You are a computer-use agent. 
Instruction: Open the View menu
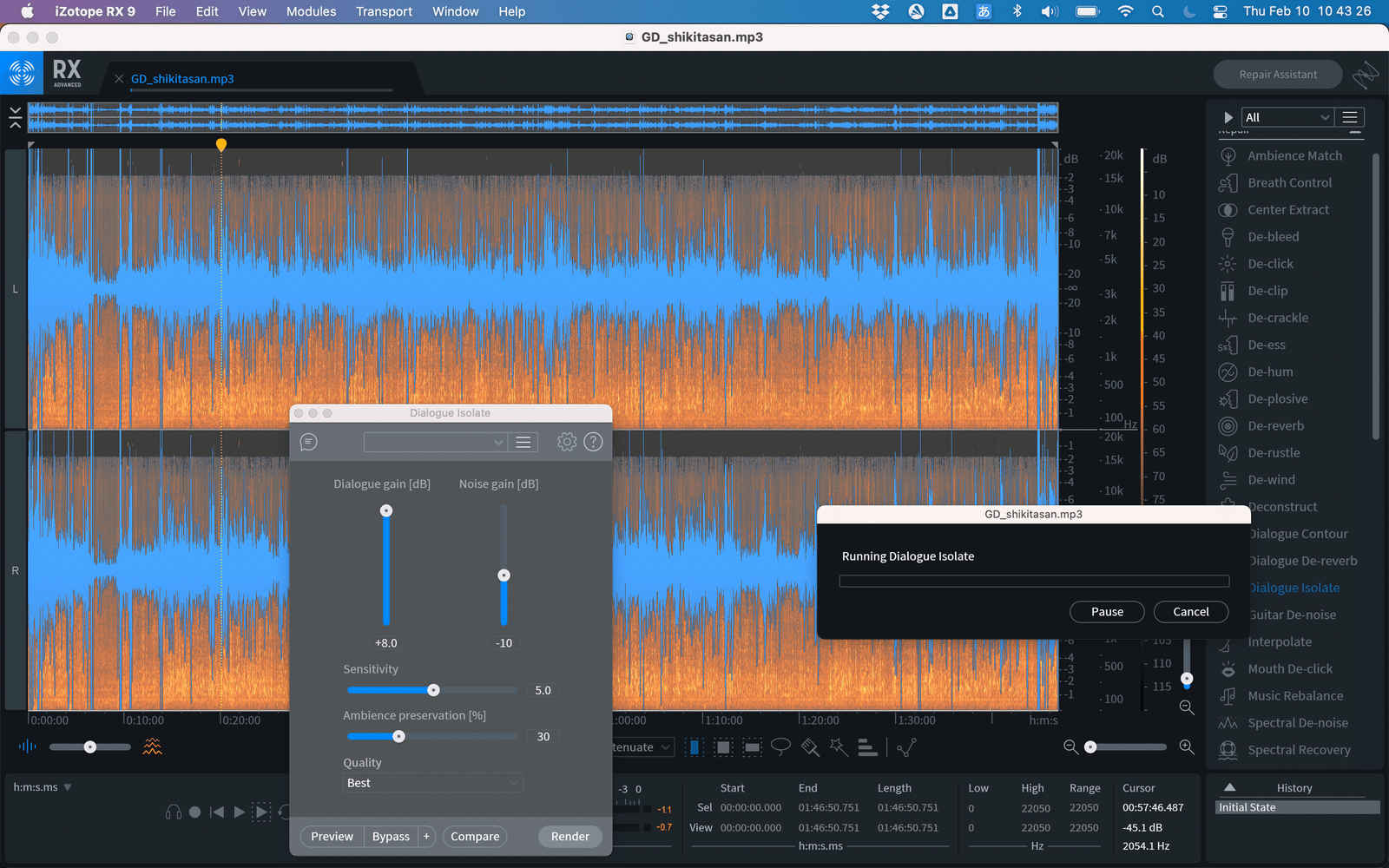[x=253, y=11]
